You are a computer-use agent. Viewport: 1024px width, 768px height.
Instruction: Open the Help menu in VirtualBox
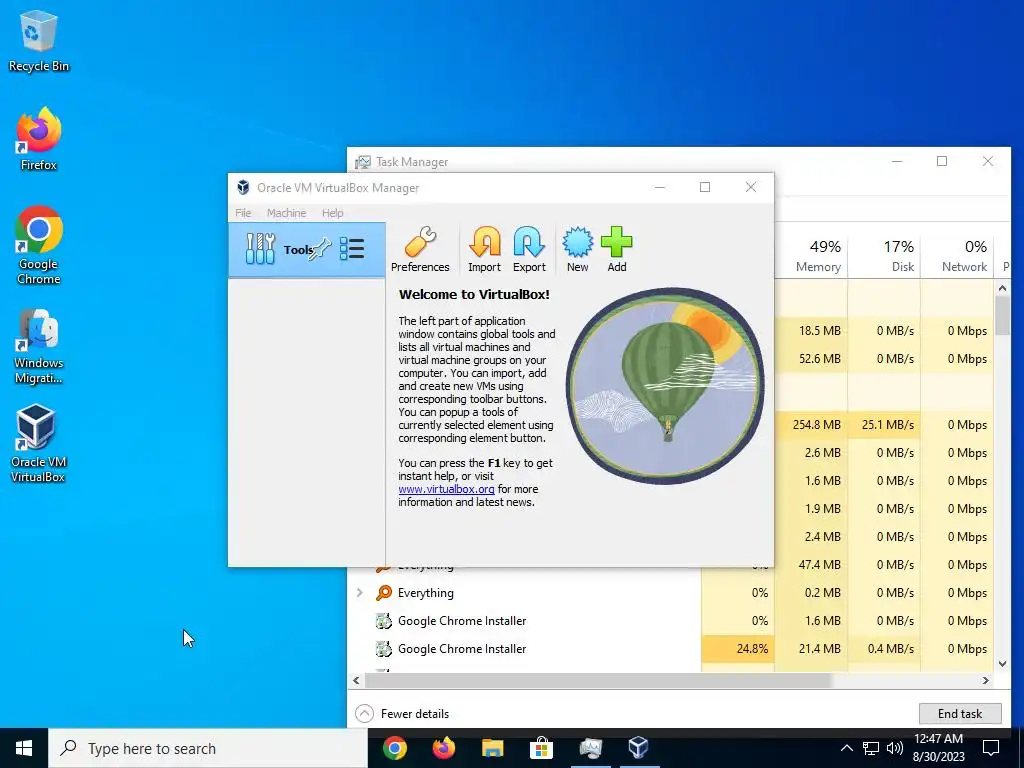332,213
